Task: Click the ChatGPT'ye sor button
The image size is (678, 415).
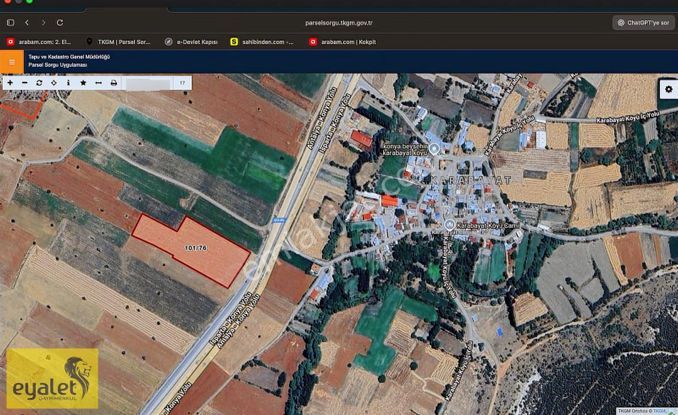Action: [x=643, y=22]
